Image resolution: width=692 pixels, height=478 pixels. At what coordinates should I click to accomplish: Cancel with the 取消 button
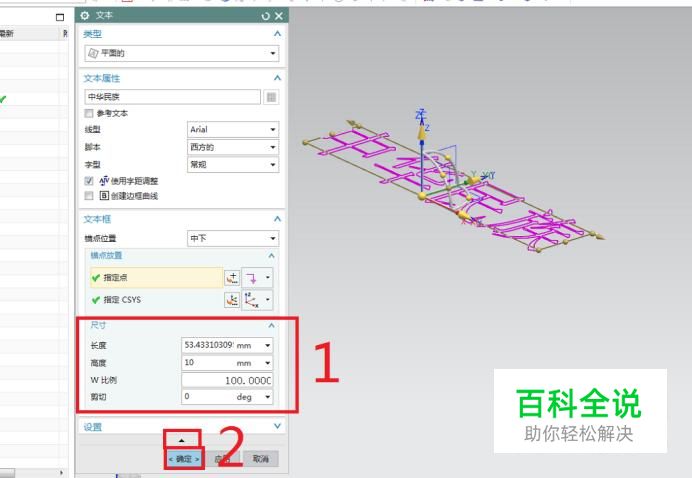pos(260,459)
